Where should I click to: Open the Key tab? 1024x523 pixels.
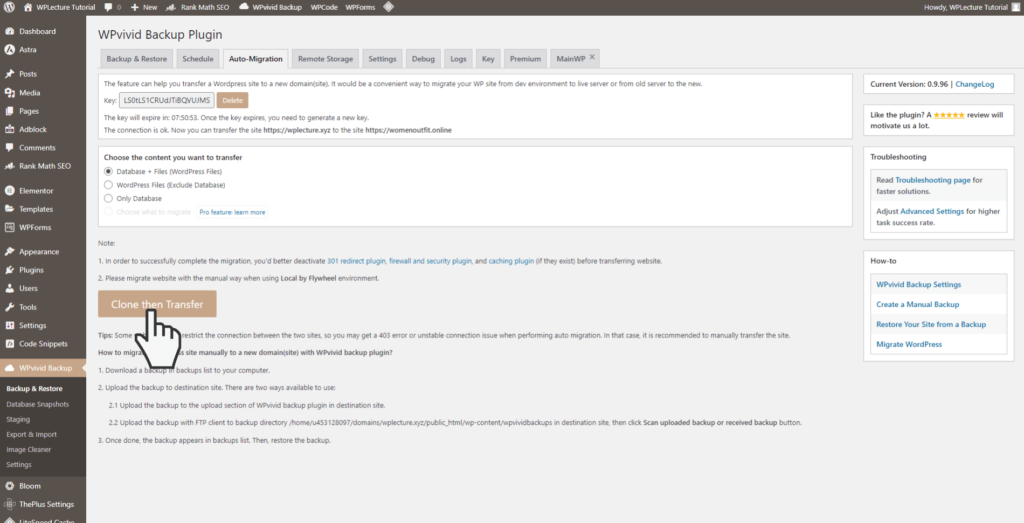(488, 59)
